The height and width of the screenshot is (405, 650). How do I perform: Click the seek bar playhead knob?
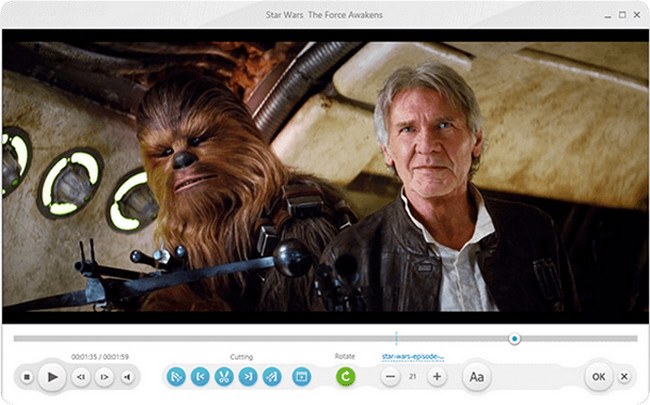coord(514,339)
